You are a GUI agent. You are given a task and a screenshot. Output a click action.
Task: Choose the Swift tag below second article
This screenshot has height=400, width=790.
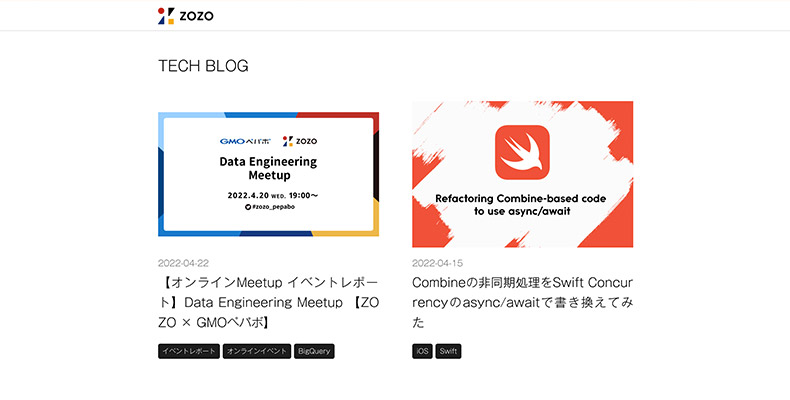pyautogui.click(x=448, y=351)
